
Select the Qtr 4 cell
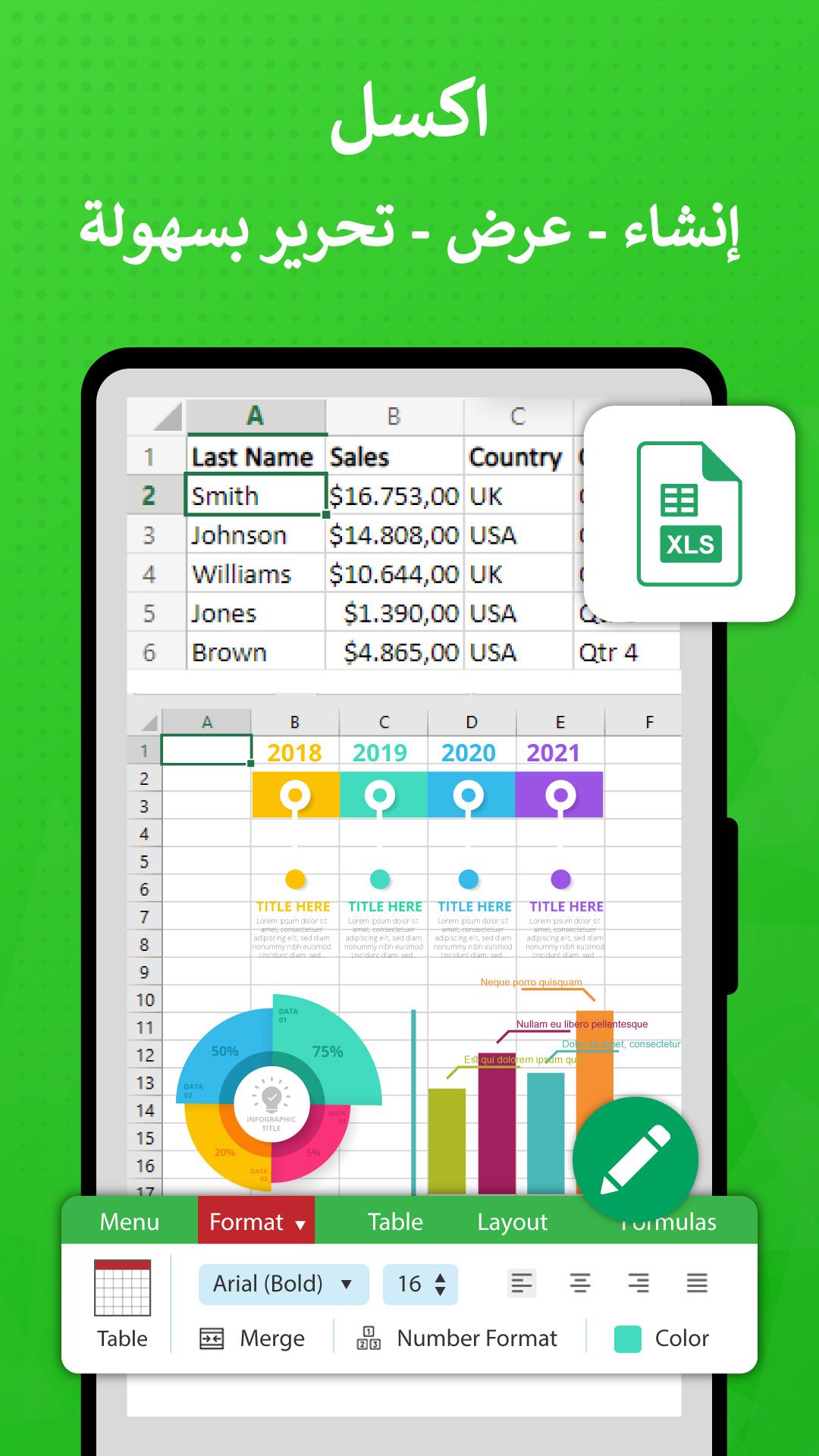(626, 652)
